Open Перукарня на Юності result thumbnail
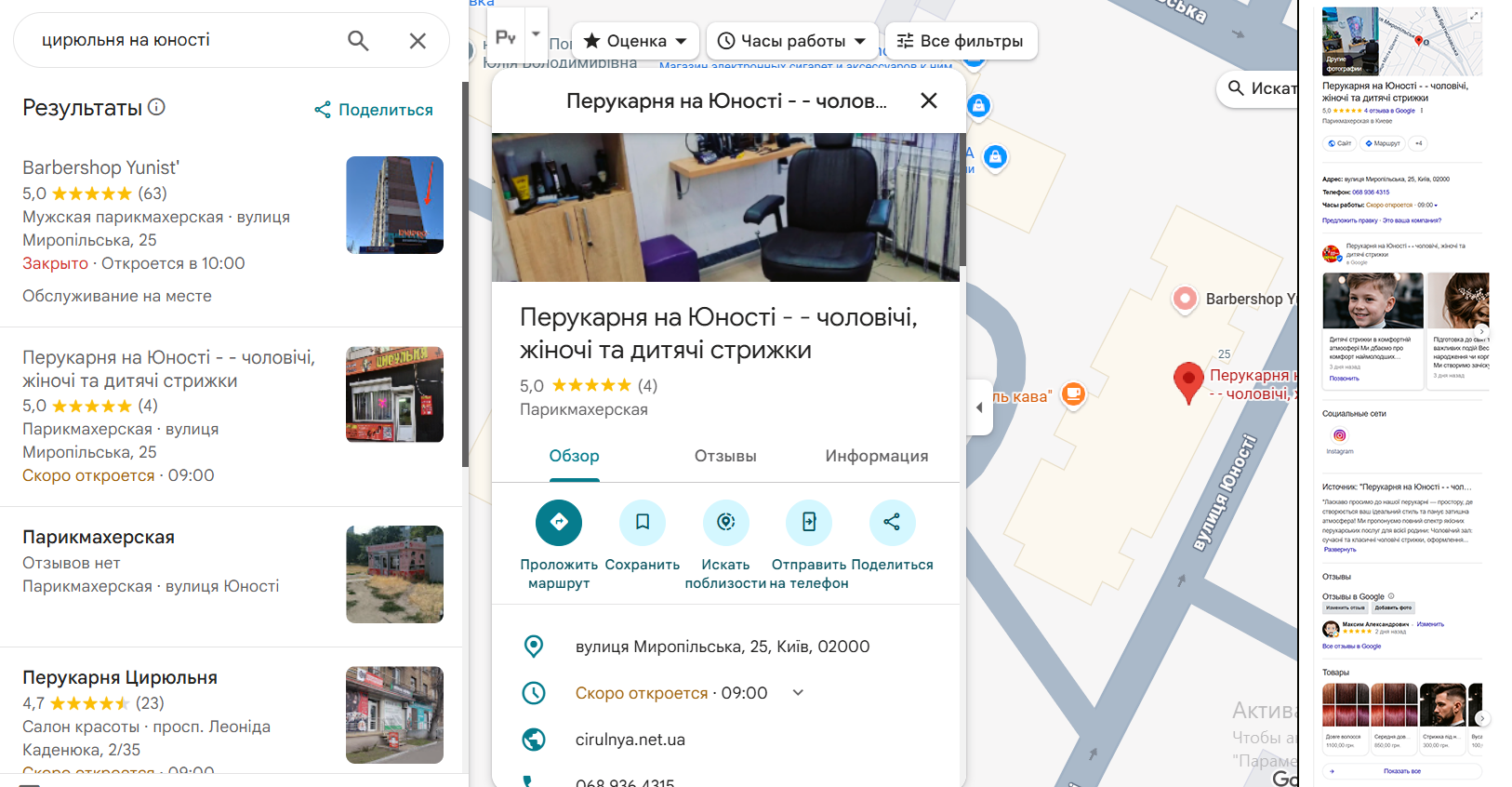This screenshot has width=1512, height=787. [394, 394]
